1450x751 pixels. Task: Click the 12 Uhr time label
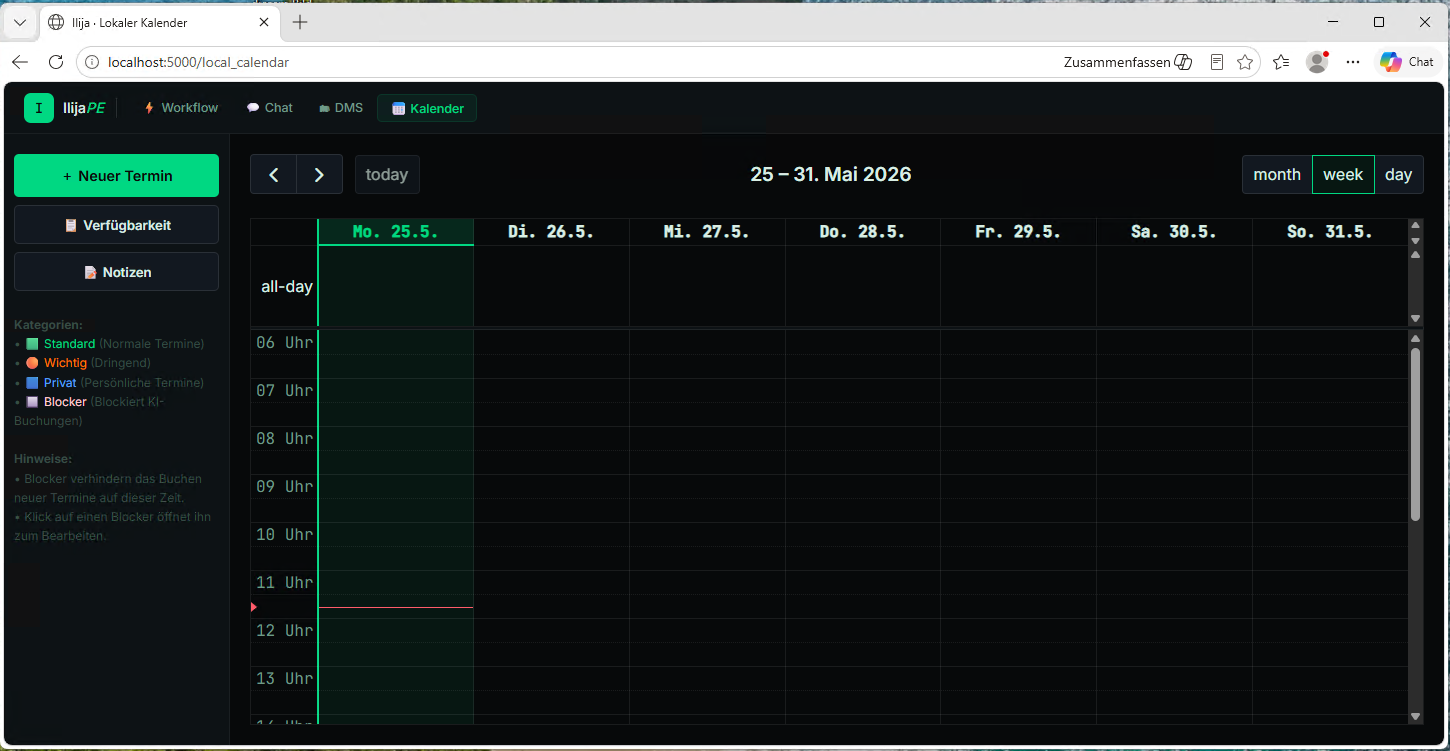[285, 631]
